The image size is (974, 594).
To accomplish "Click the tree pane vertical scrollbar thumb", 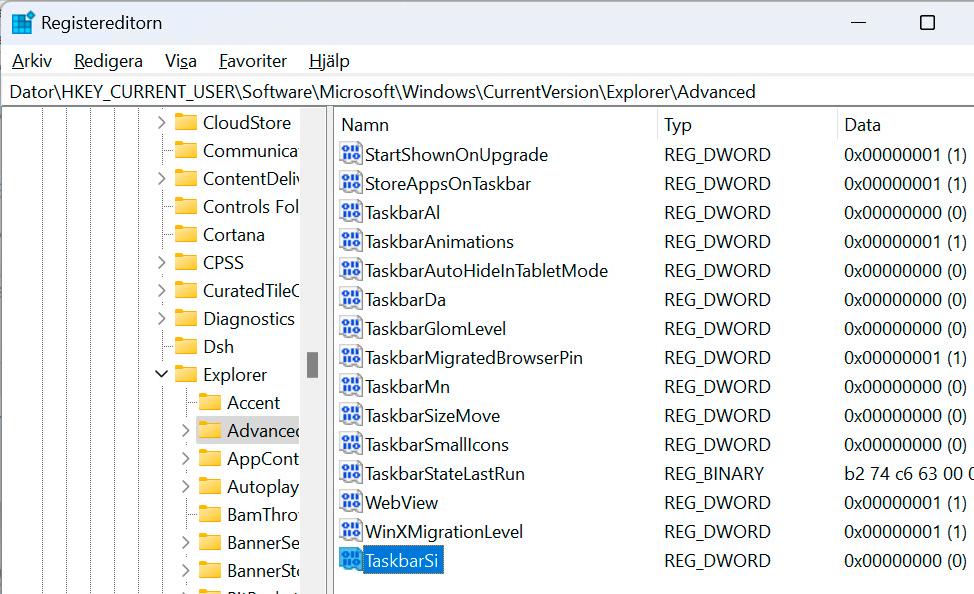I will (x=312, y=365).
